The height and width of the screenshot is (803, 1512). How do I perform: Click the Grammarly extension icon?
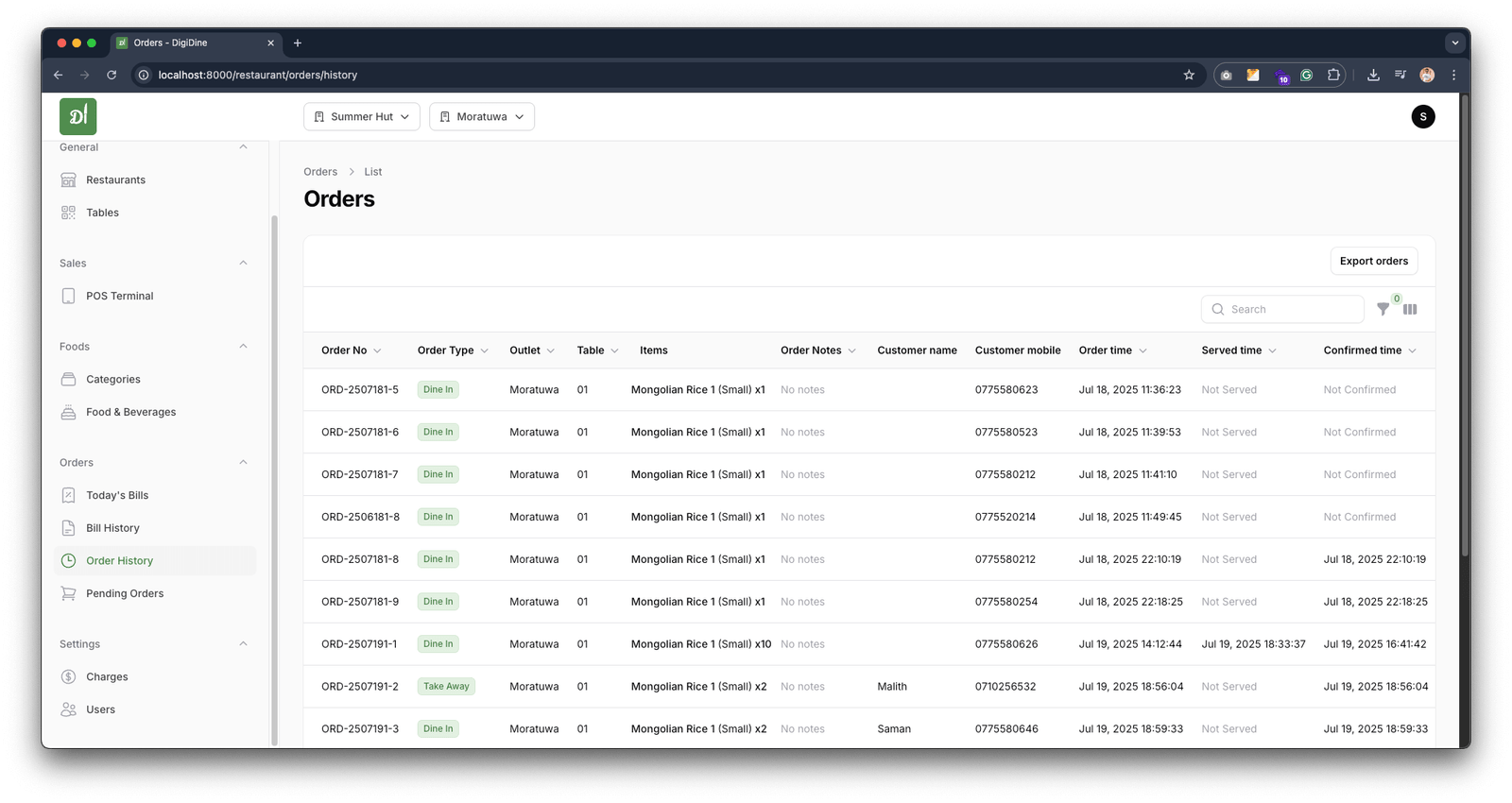point(1307,75)
